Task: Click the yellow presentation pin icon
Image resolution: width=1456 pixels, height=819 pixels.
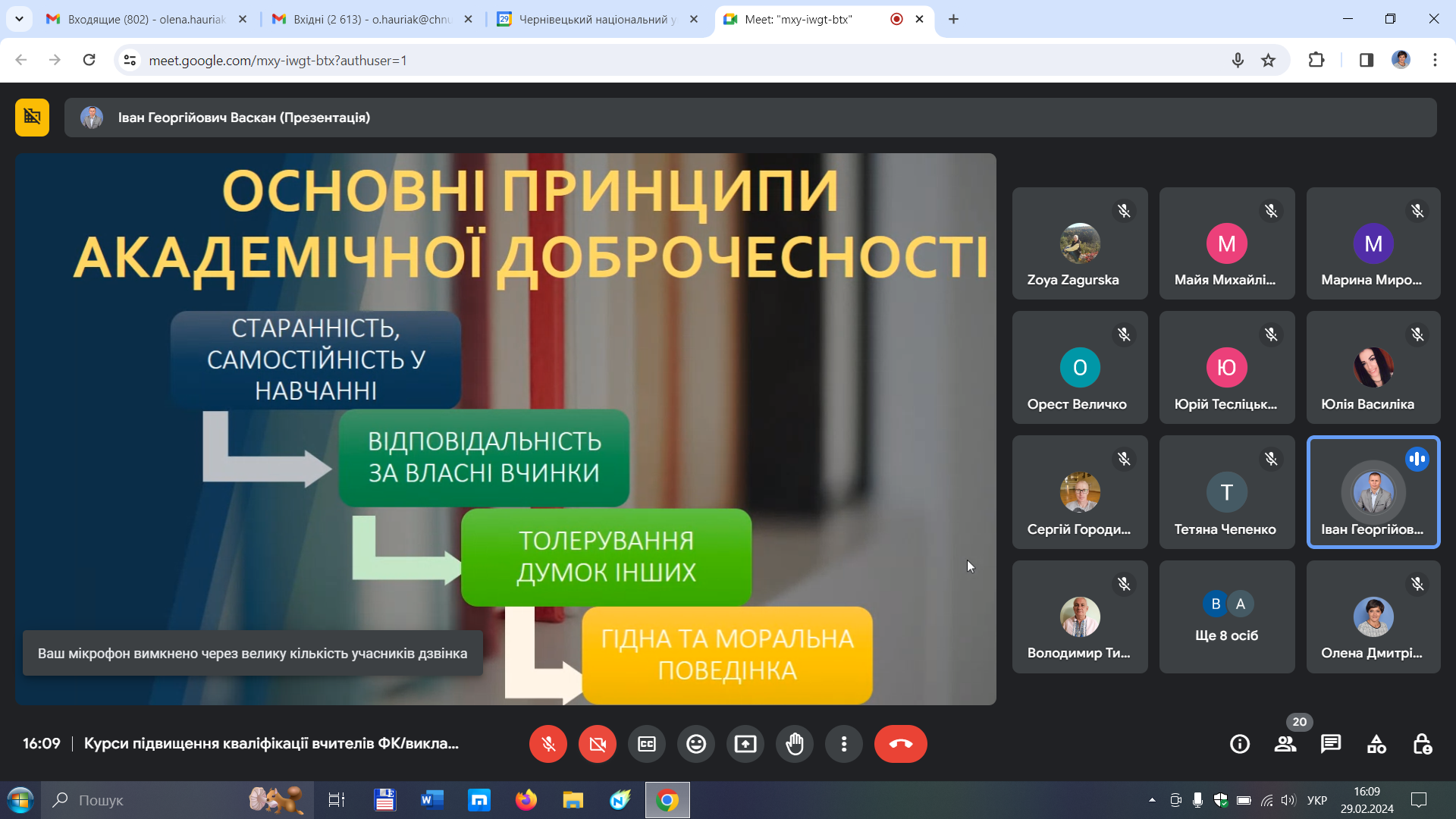Action: [x=32, y=117]
